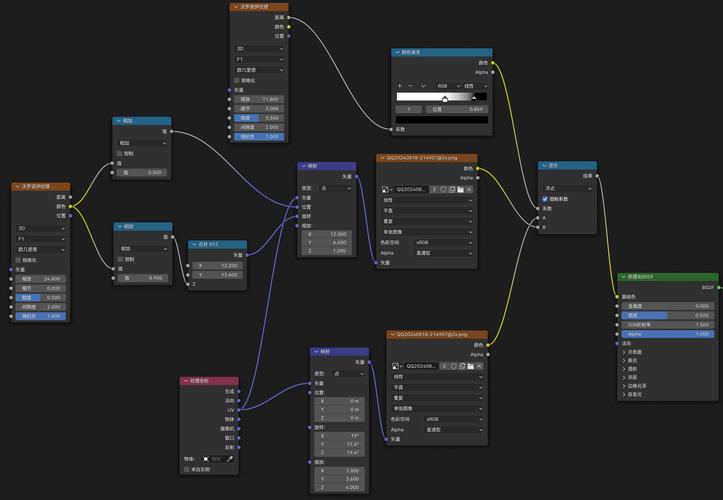This screenshot has height=500, width=723.
Task: Open image browser icon in lower image texture node
Action: [396, 366]
